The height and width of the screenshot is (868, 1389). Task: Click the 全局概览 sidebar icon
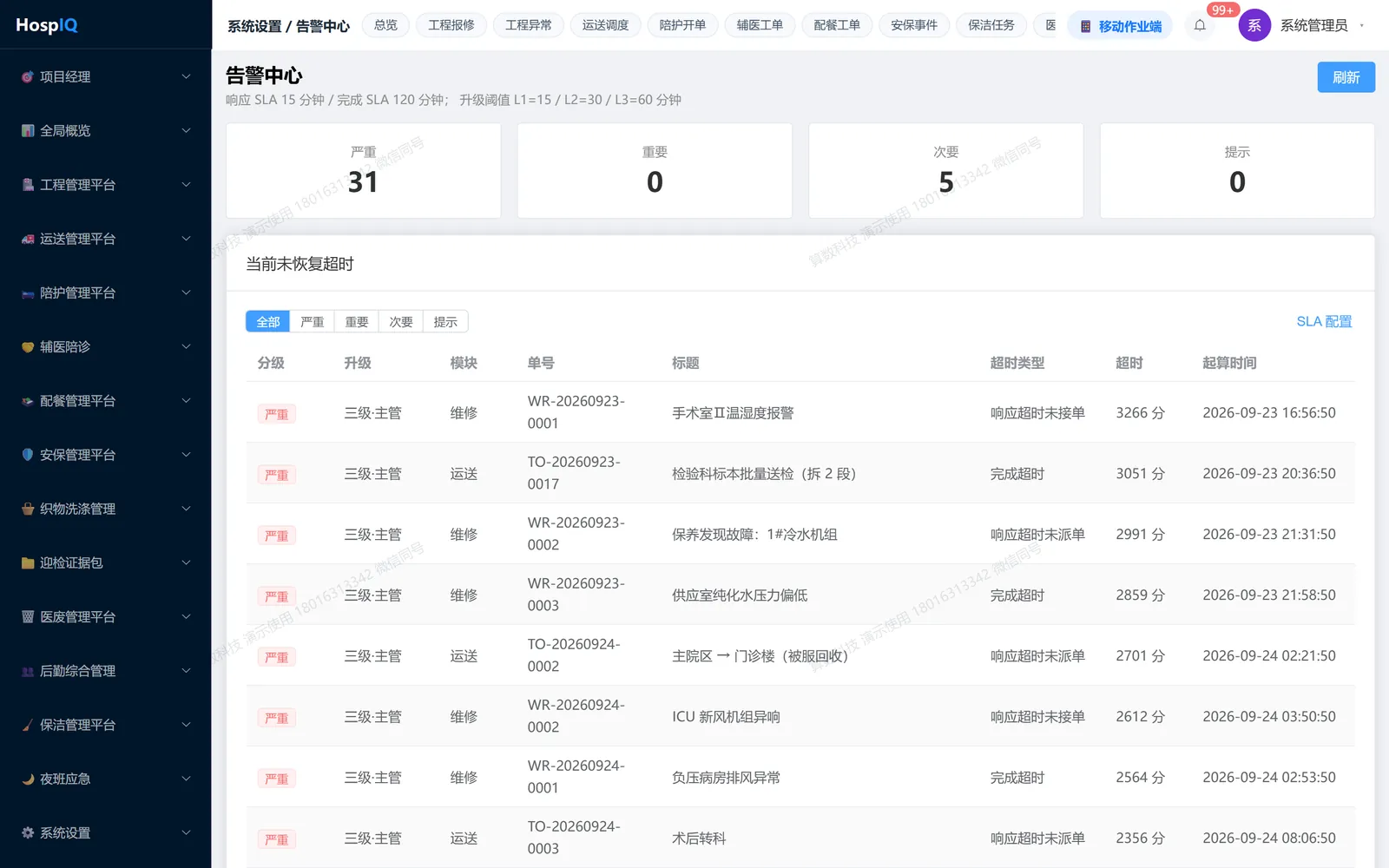28,131
